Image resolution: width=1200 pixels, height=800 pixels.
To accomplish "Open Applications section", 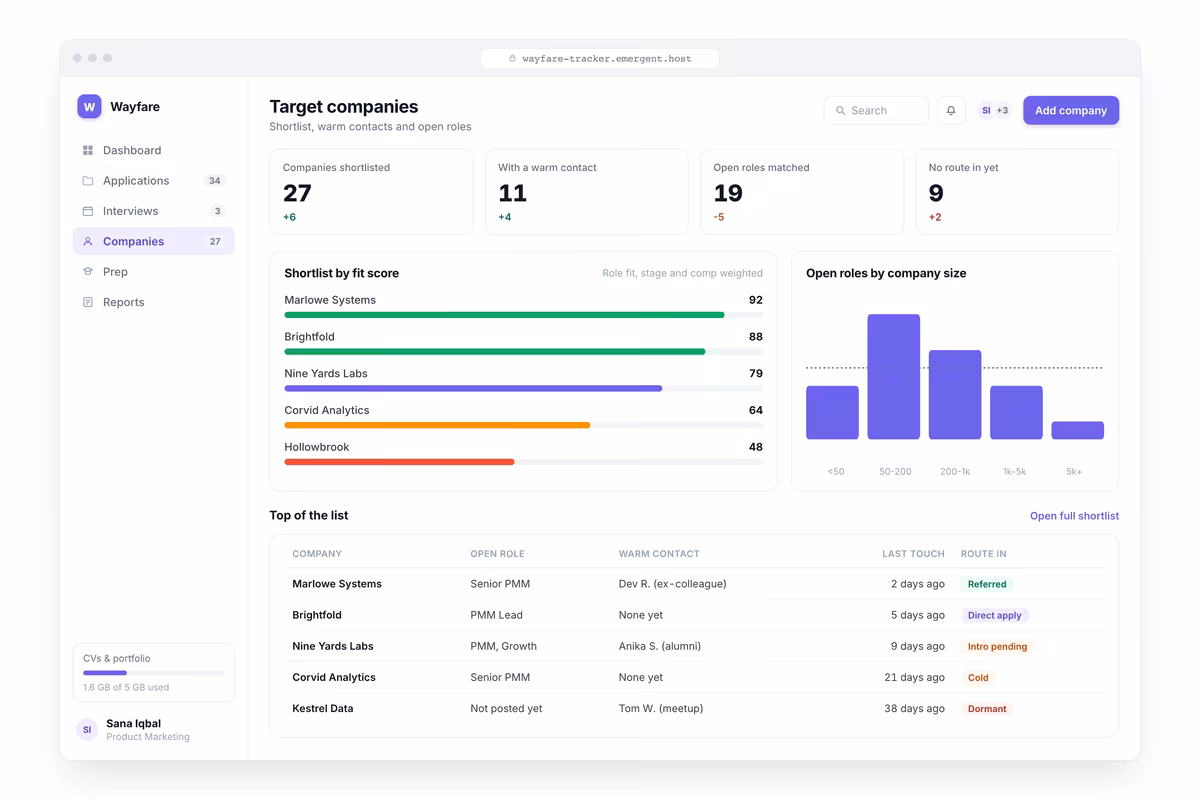I will click(154, 181).
